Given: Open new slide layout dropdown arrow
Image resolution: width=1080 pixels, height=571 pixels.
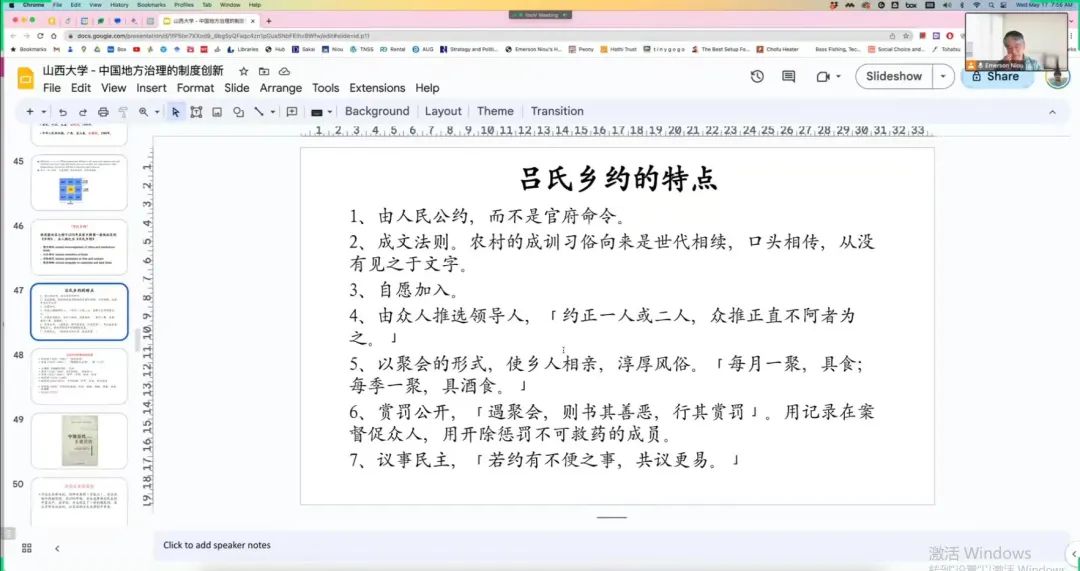Looking at the screenshot, I should point(44,112).
